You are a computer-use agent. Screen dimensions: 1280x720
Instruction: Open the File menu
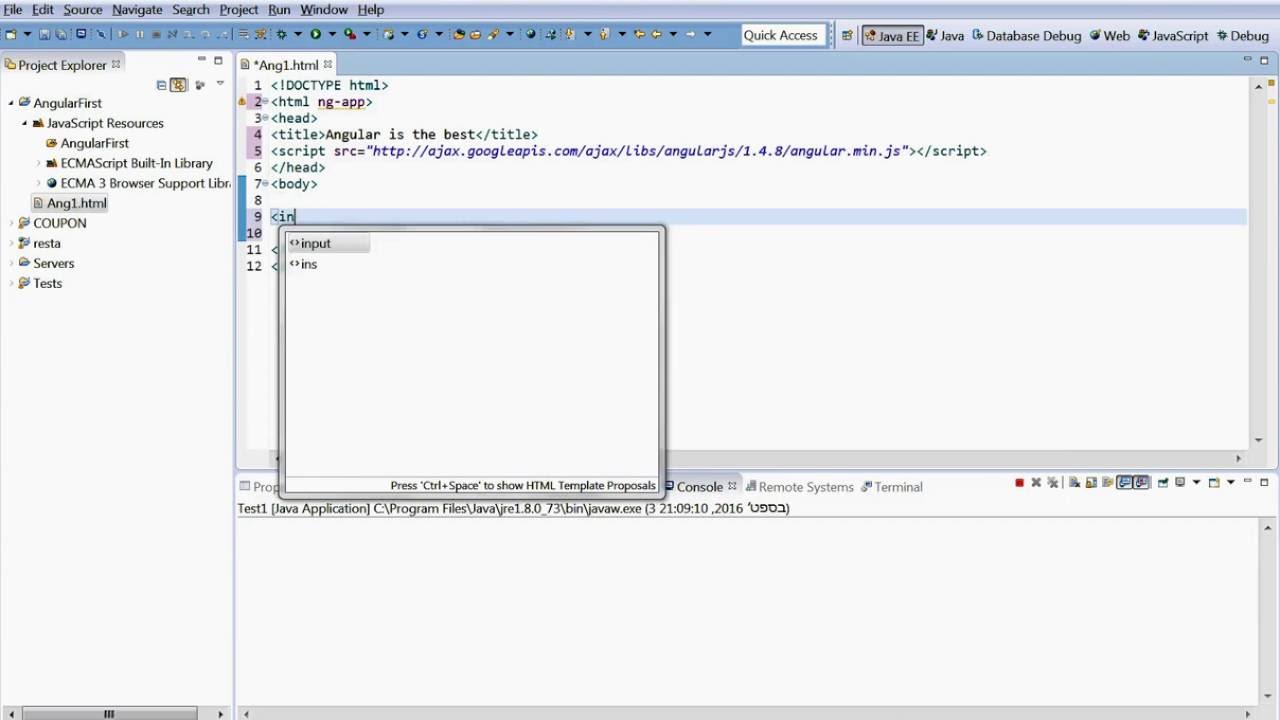pyautogui.click(x=13, y=9)
